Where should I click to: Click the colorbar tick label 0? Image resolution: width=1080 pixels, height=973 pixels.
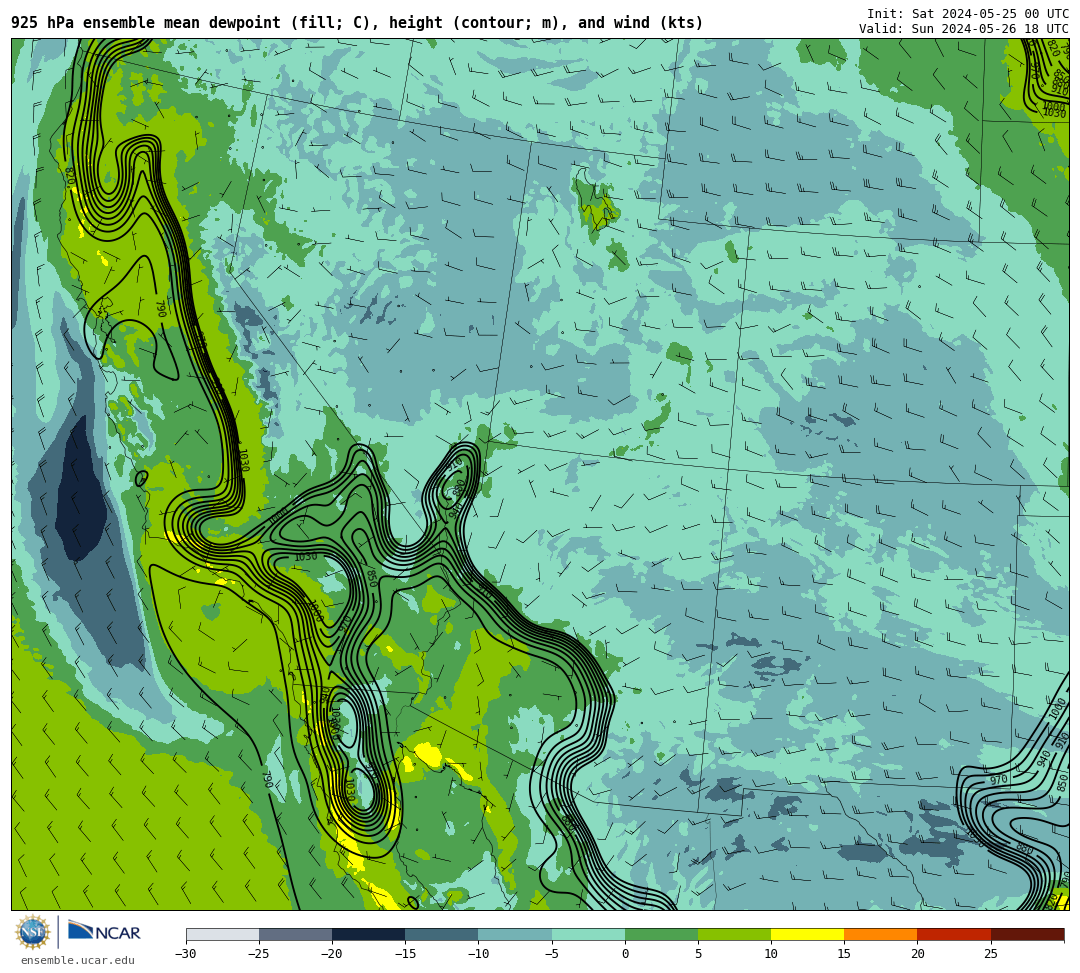tap(625, 954)
